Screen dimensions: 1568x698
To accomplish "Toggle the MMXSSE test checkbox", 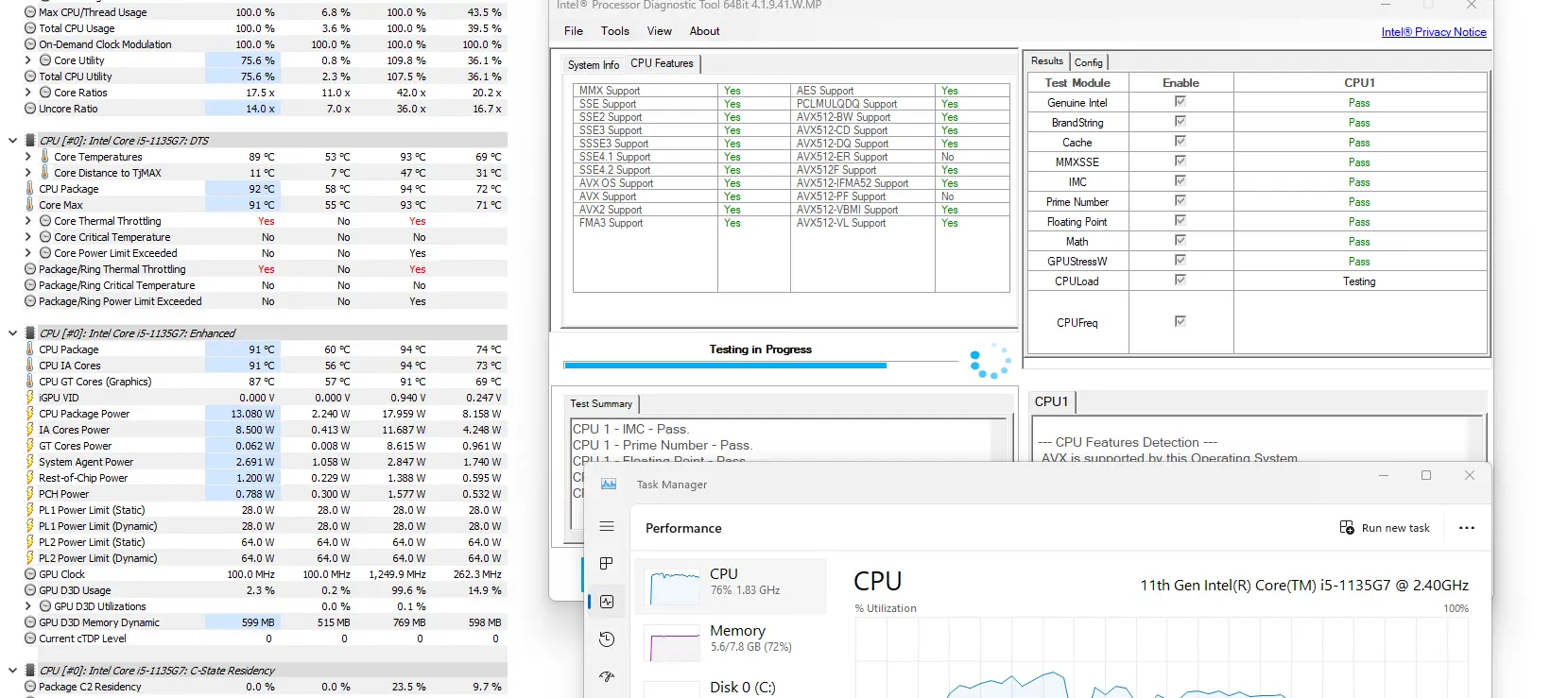I will [1180, 162].
